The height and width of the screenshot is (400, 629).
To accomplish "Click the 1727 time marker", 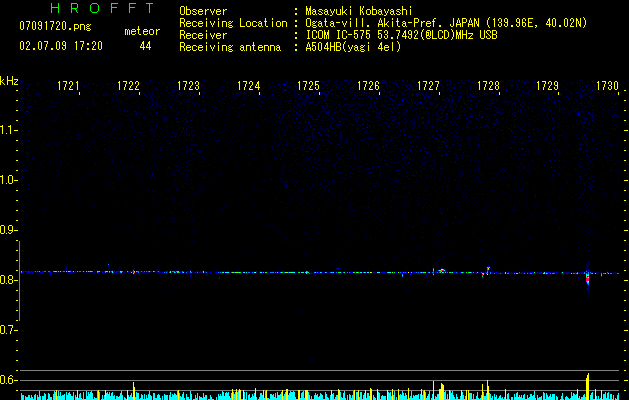I will point(428,86).
